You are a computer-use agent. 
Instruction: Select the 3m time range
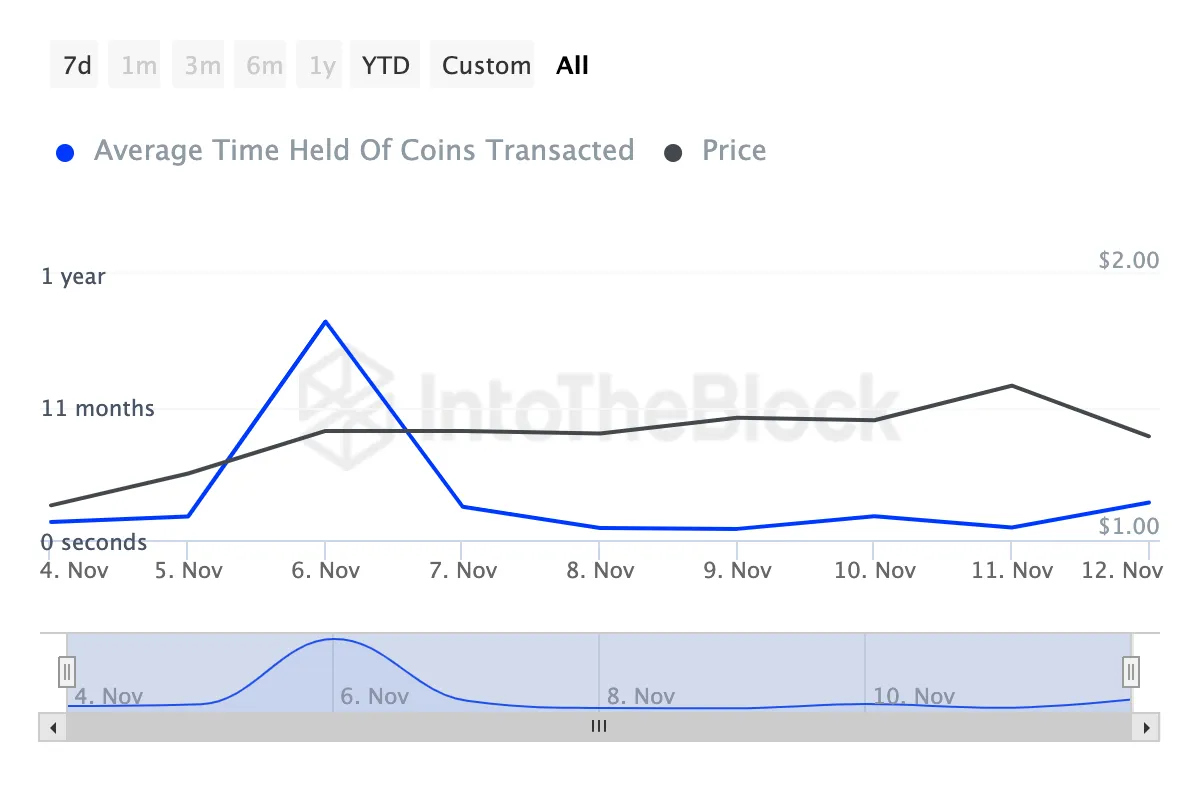202,66
